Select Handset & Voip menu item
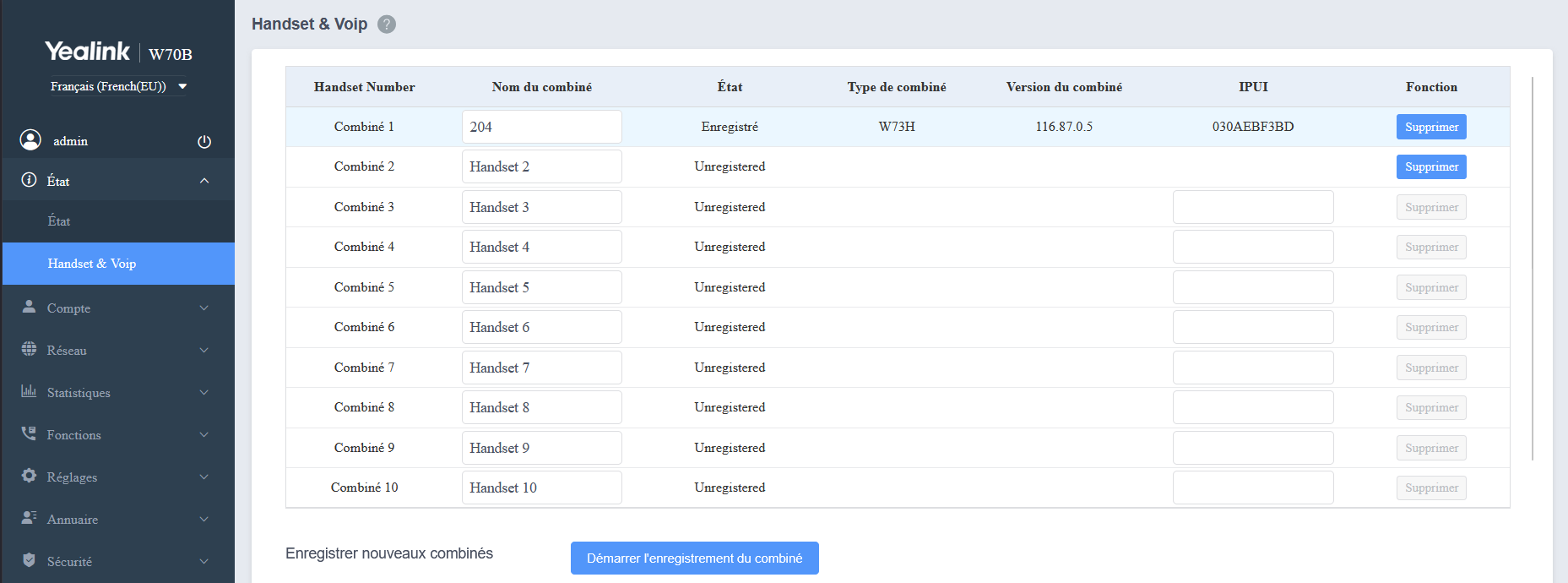 [92, 264]
